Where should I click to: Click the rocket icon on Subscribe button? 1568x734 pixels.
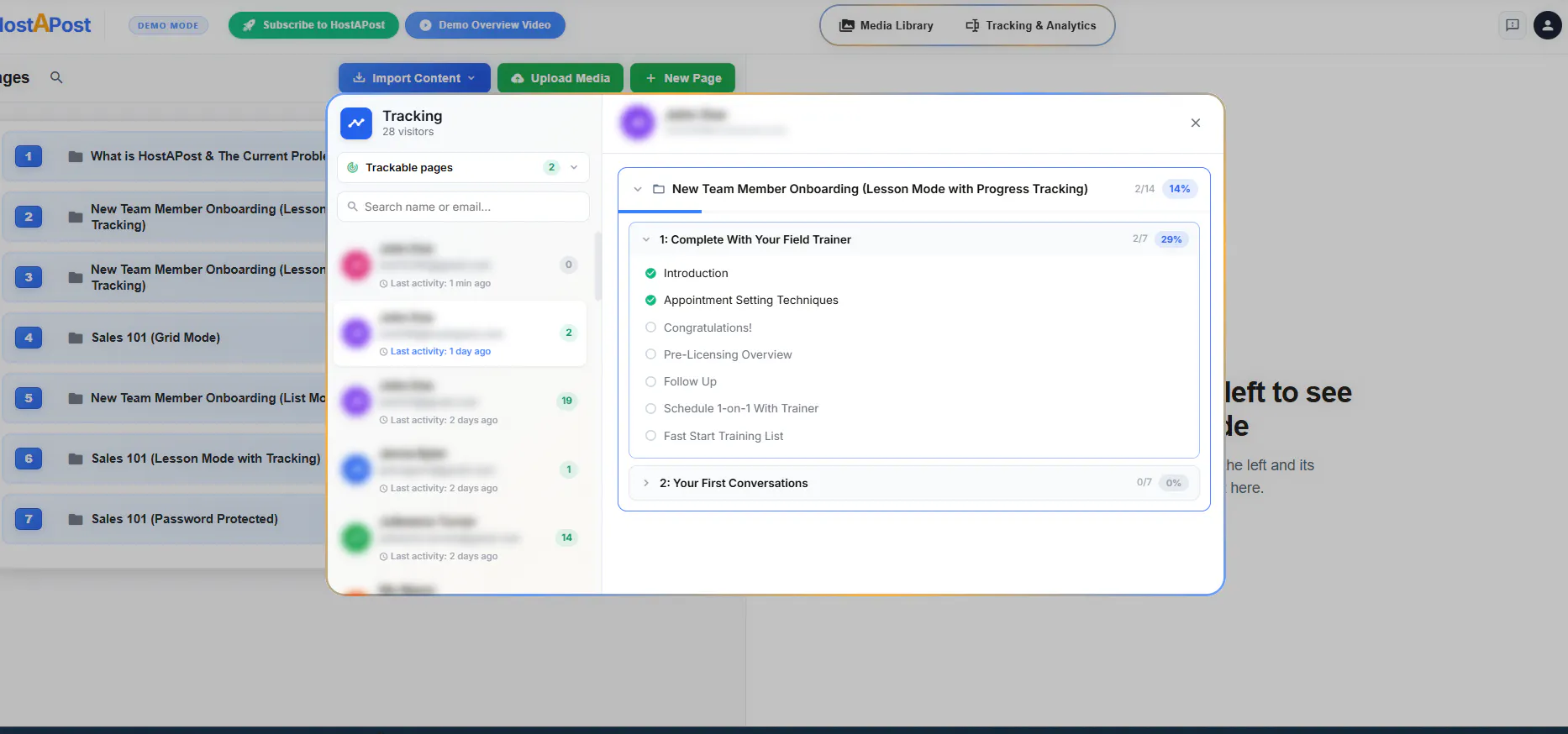tap(249, 25)
